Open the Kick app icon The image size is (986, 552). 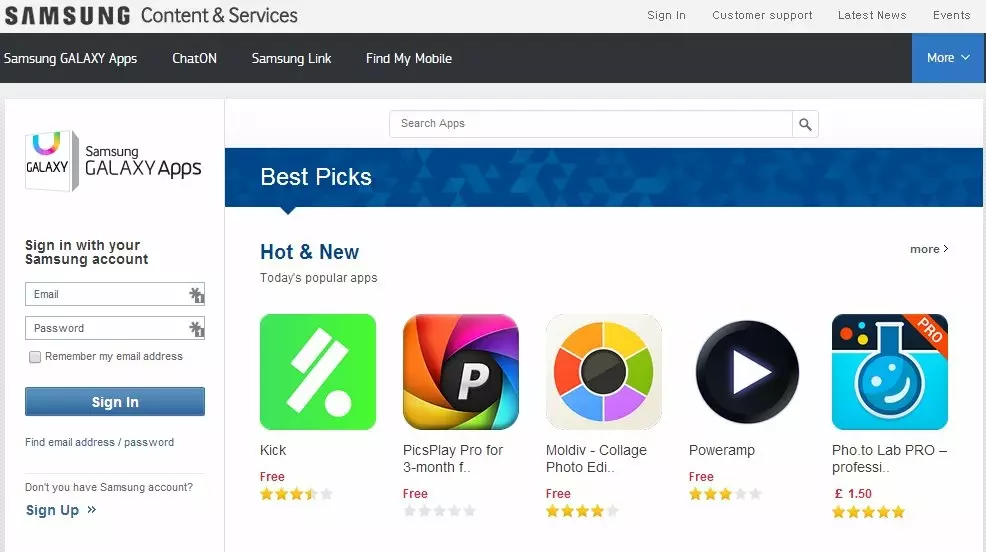318,372
